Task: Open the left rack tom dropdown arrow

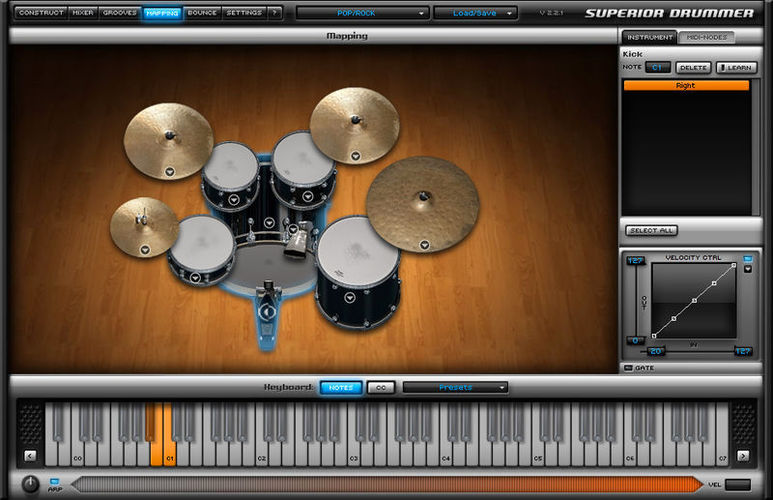Action: (234, 200)
